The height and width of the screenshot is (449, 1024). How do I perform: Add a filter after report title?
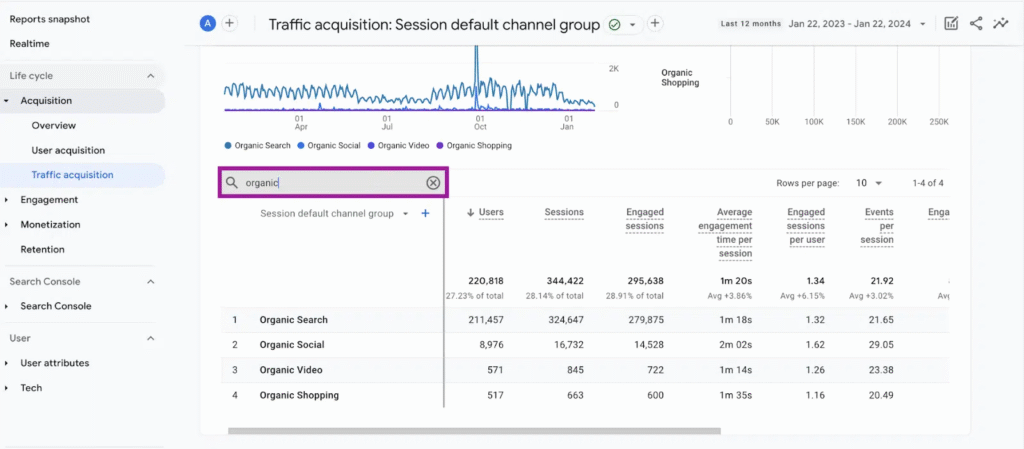click(x=655, y=23)
